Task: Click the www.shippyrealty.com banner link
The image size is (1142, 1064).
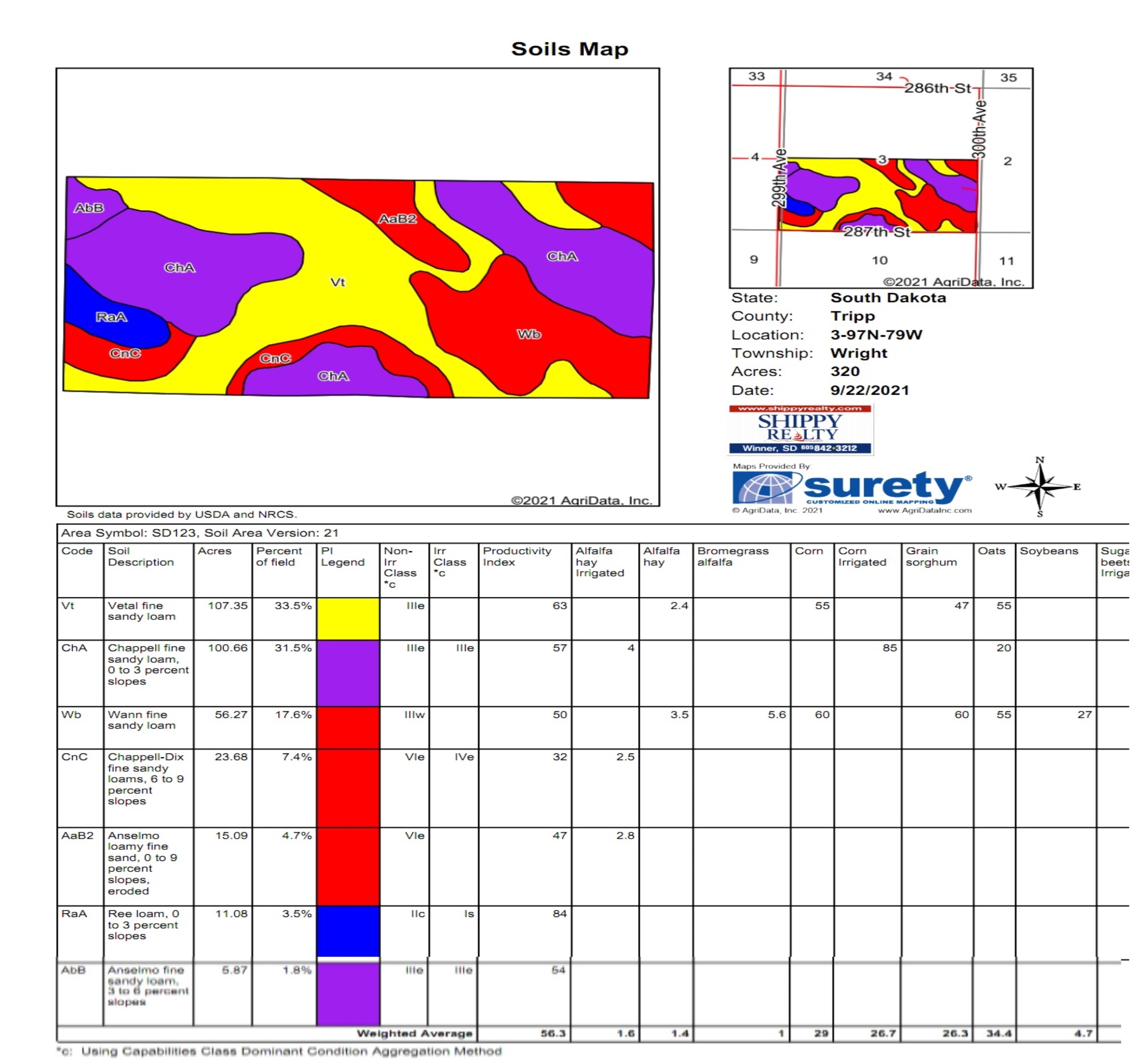Action: pos(800,409)
